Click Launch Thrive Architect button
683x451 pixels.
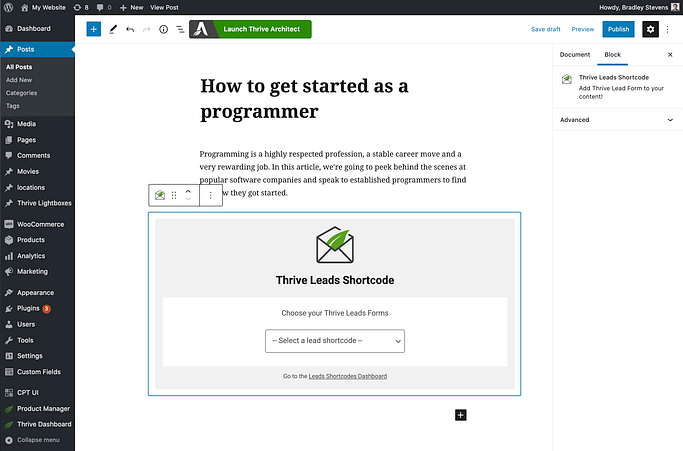(250, 29)
